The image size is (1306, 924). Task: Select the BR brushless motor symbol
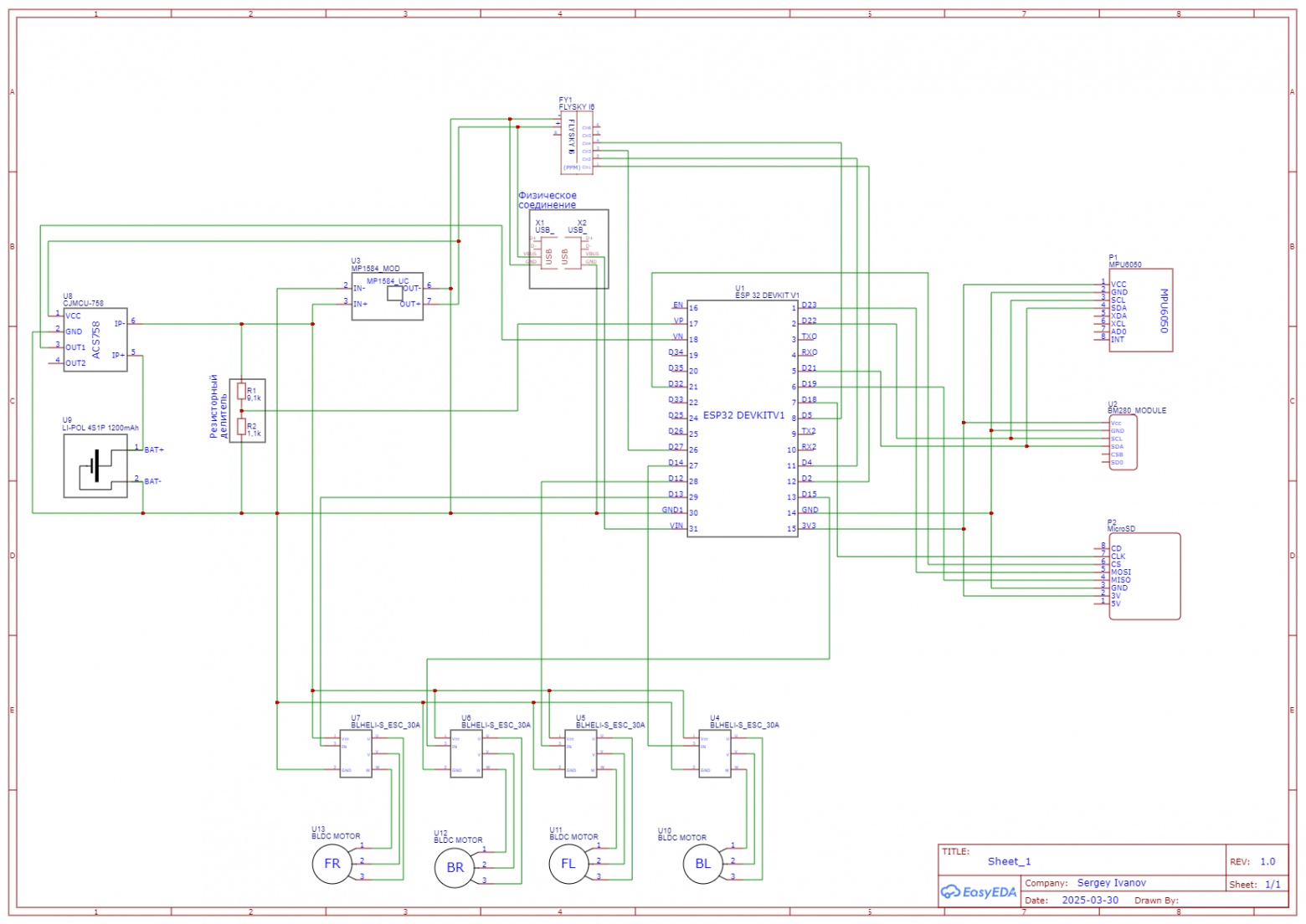pyautogui.click(x=455, y=868)
